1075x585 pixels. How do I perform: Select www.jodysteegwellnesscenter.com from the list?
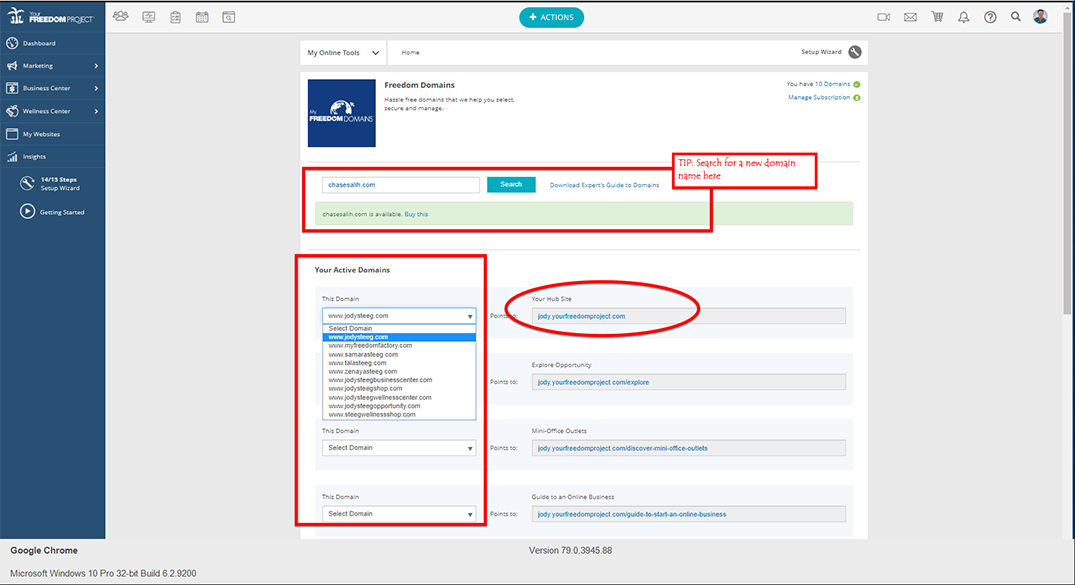(399, 397)
